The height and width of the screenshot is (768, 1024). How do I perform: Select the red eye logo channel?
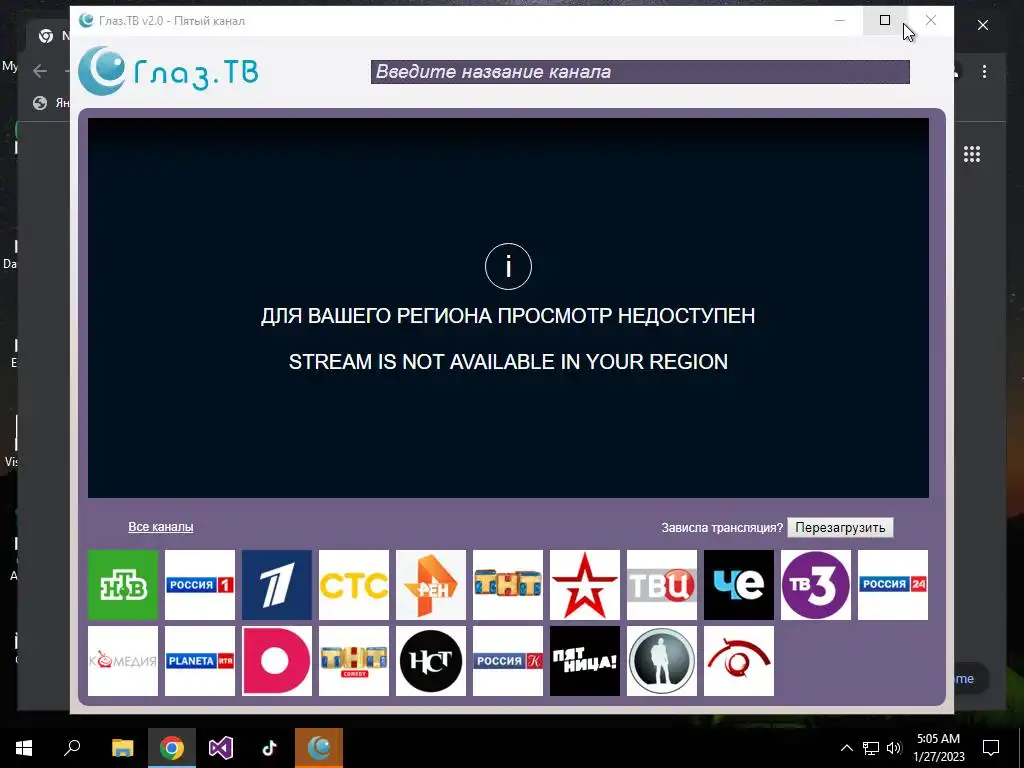(x=739, y=661)
